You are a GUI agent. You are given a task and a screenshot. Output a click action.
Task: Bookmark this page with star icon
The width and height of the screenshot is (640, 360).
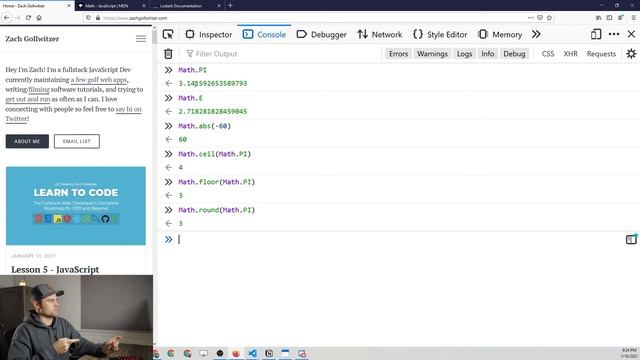click(x=549, y=18)
